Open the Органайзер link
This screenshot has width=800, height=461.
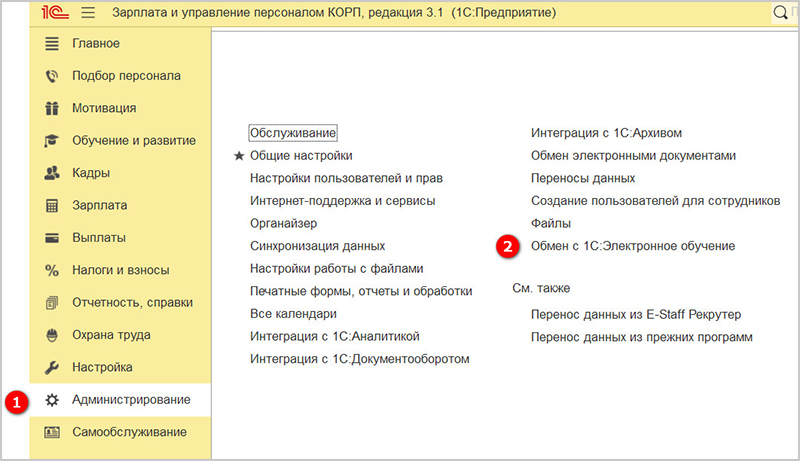[283, 223]
